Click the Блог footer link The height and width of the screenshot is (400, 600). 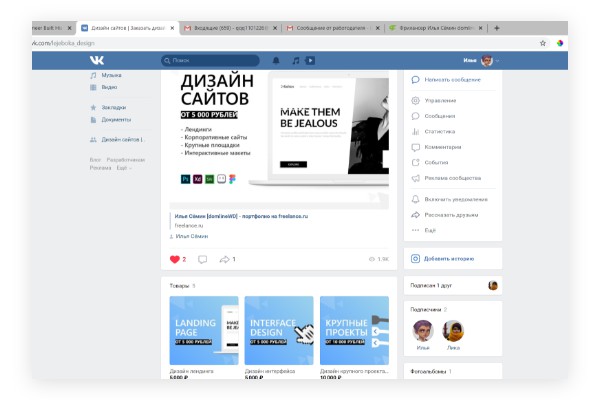tap(95, 160)
